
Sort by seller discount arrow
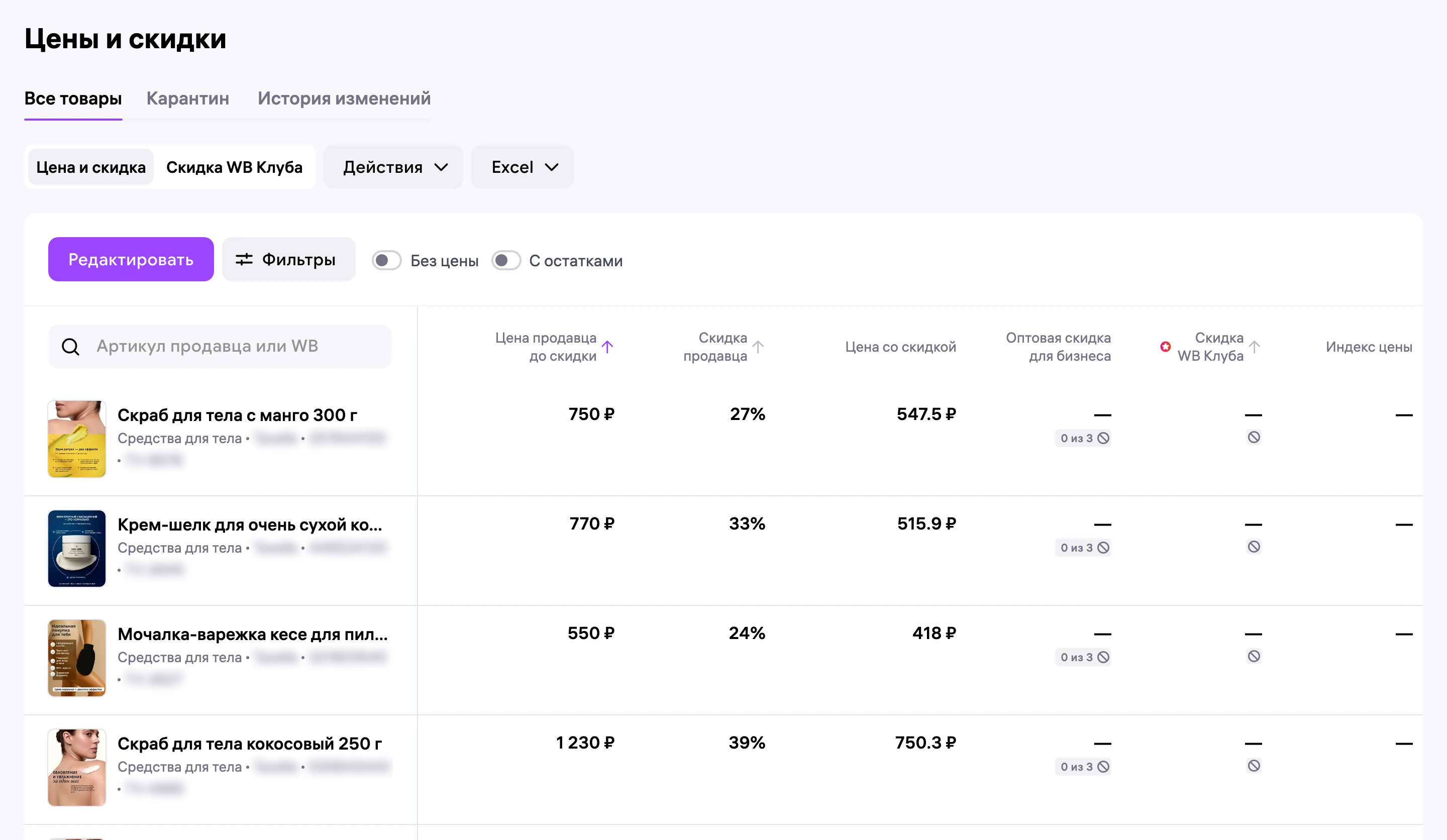758,347
